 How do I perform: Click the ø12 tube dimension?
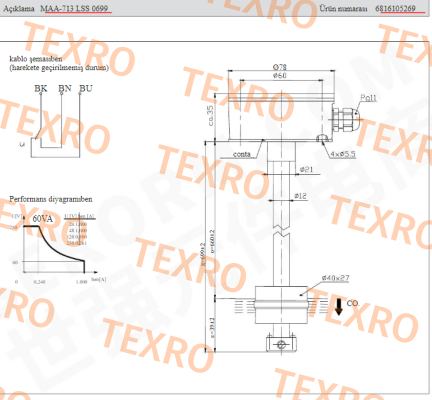click(x=300, y=196)
